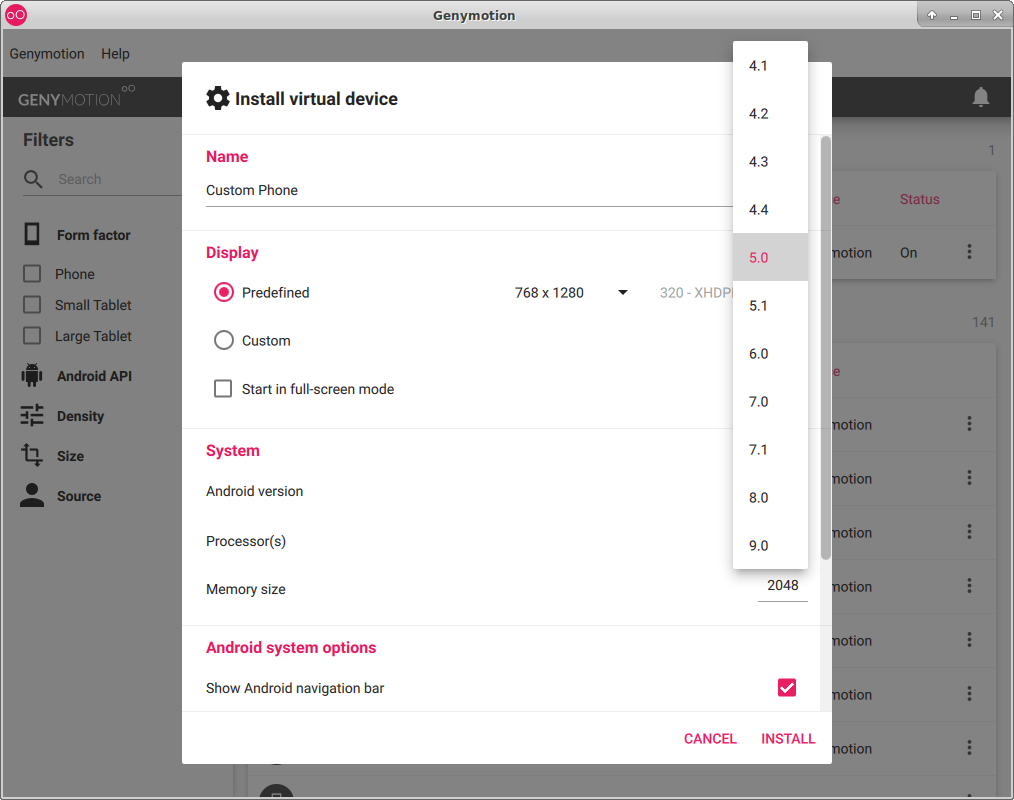1014x800 pixels.
Task: Select the Custom display radio button
Action: click(224, 340)
